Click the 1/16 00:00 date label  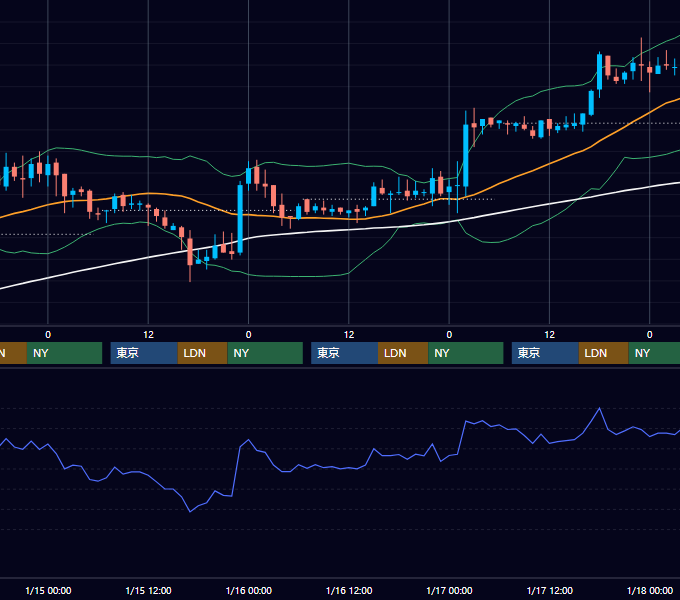[x=248, y=590]
